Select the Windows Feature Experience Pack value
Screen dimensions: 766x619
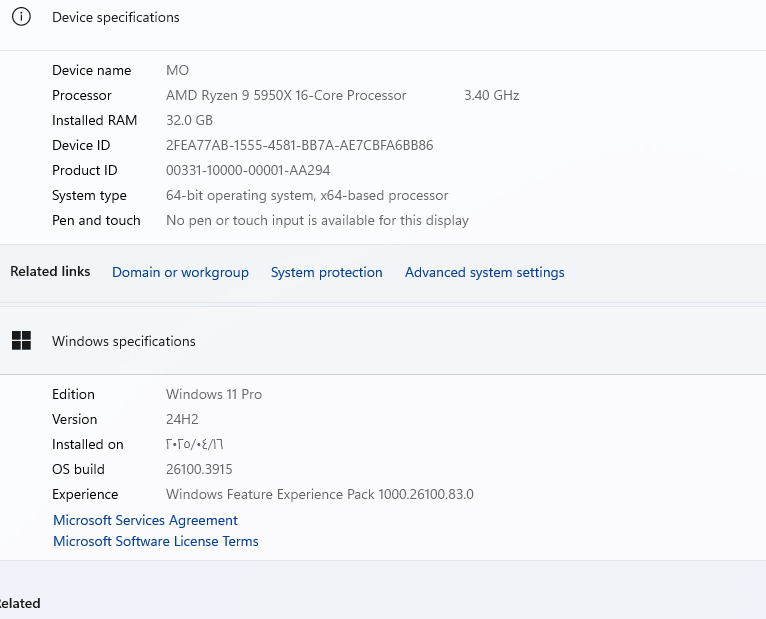[x=319, y=494]
